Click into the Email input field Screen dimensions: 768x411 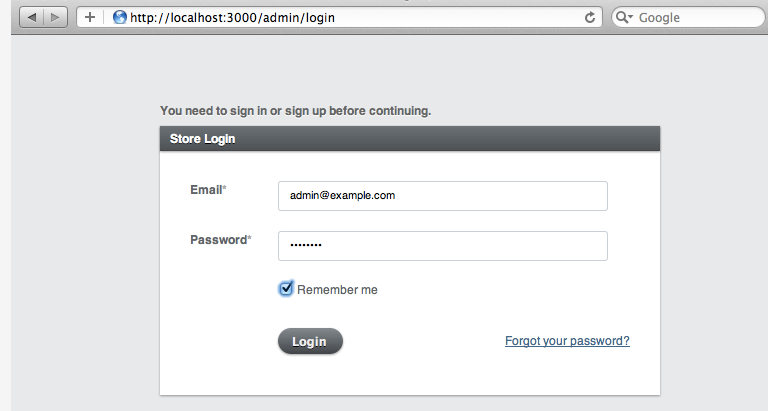coord(442,196)
